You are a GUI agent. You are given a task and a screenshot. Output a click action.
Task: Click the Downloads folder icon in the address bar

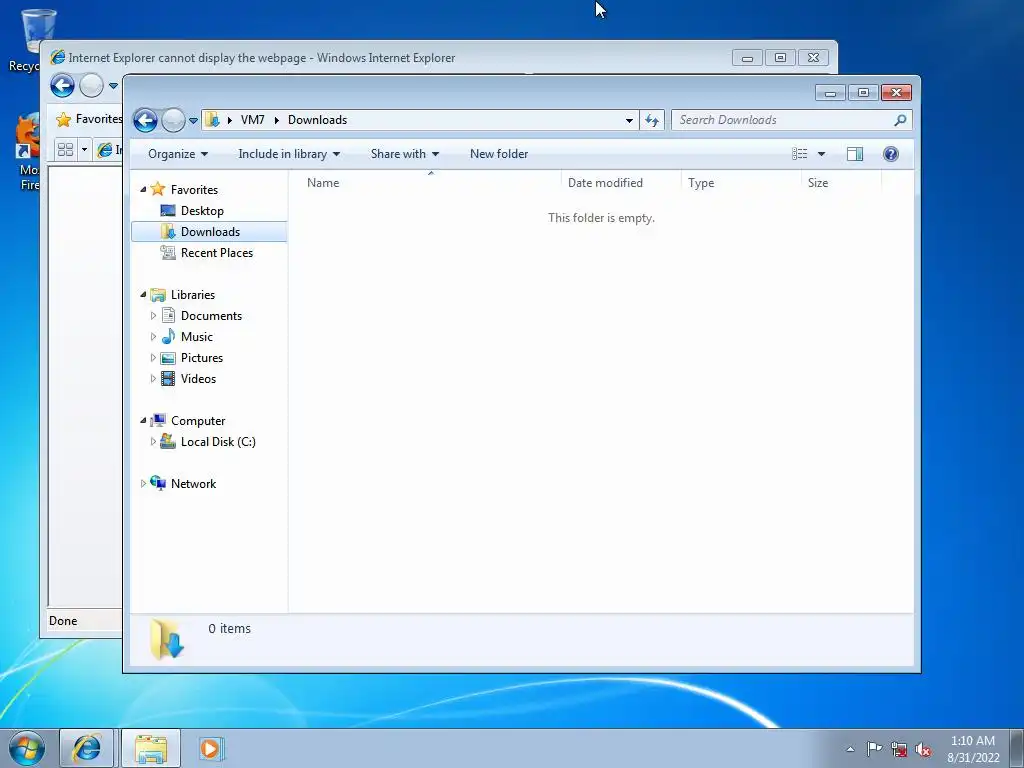(x=212, y=120)
